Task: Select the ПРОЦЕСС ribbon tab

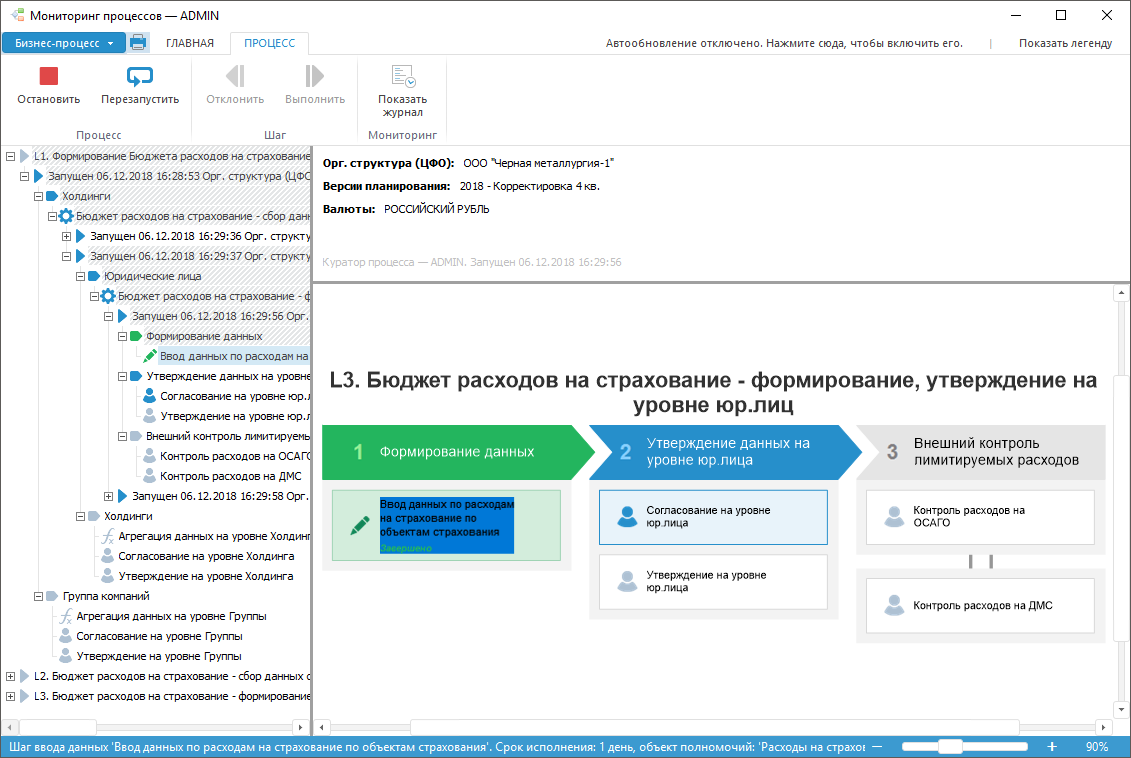Action: [x=269, y=43]
